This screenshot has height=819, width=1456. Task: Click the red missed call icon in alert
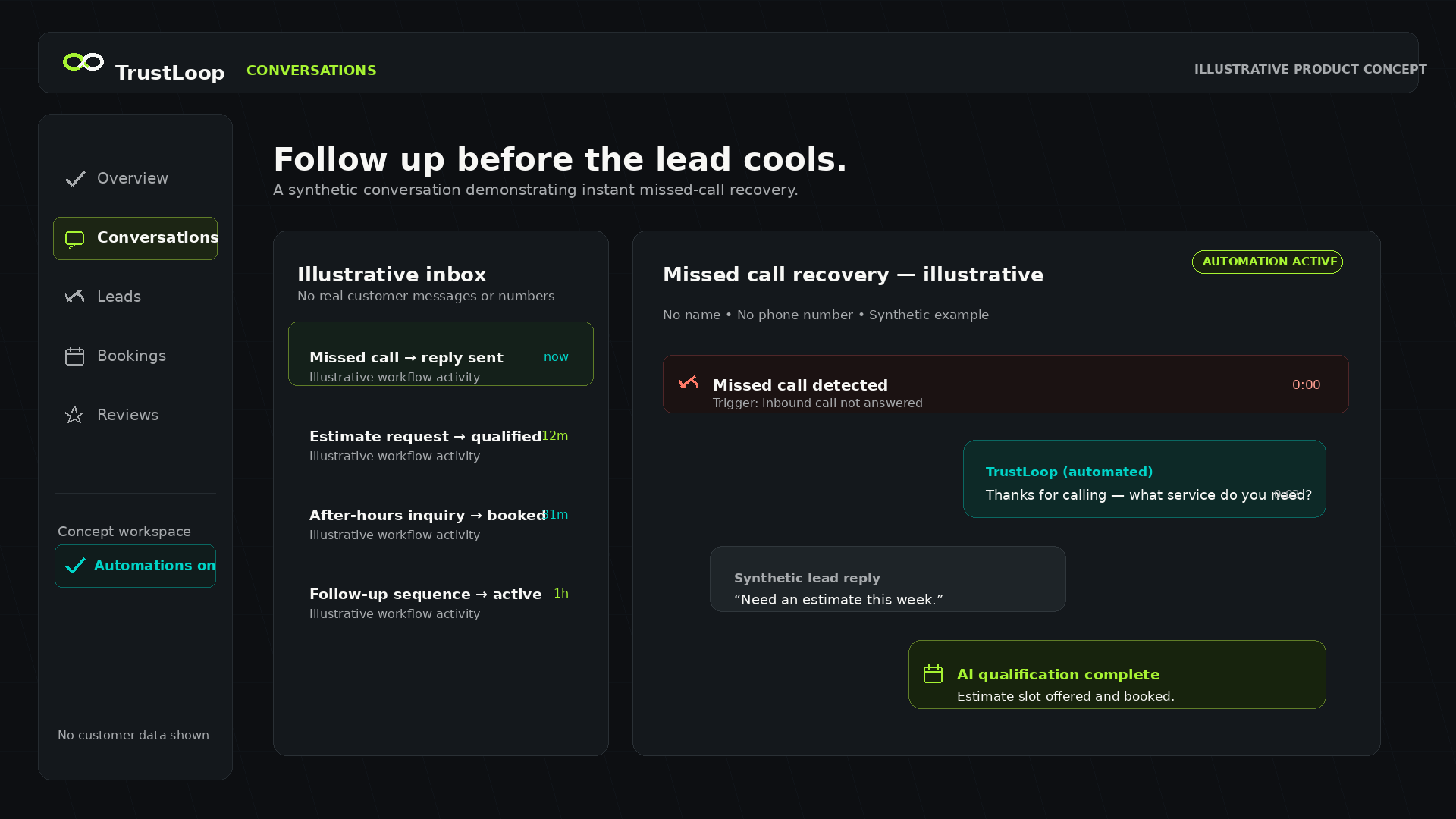(689, 382)
